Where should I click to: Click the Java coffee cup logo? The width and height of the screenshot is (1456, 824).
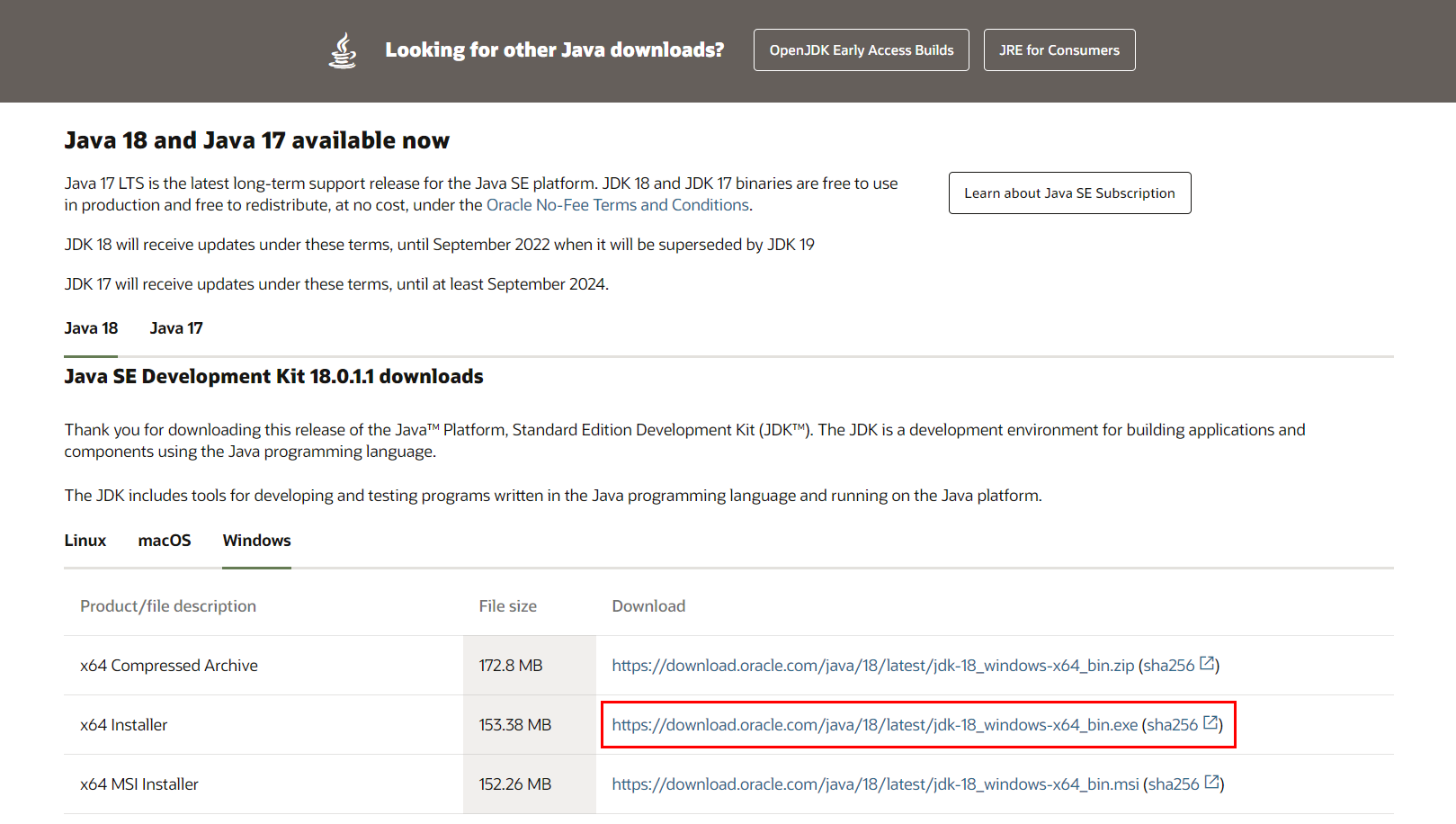click(x=343, y=49)
